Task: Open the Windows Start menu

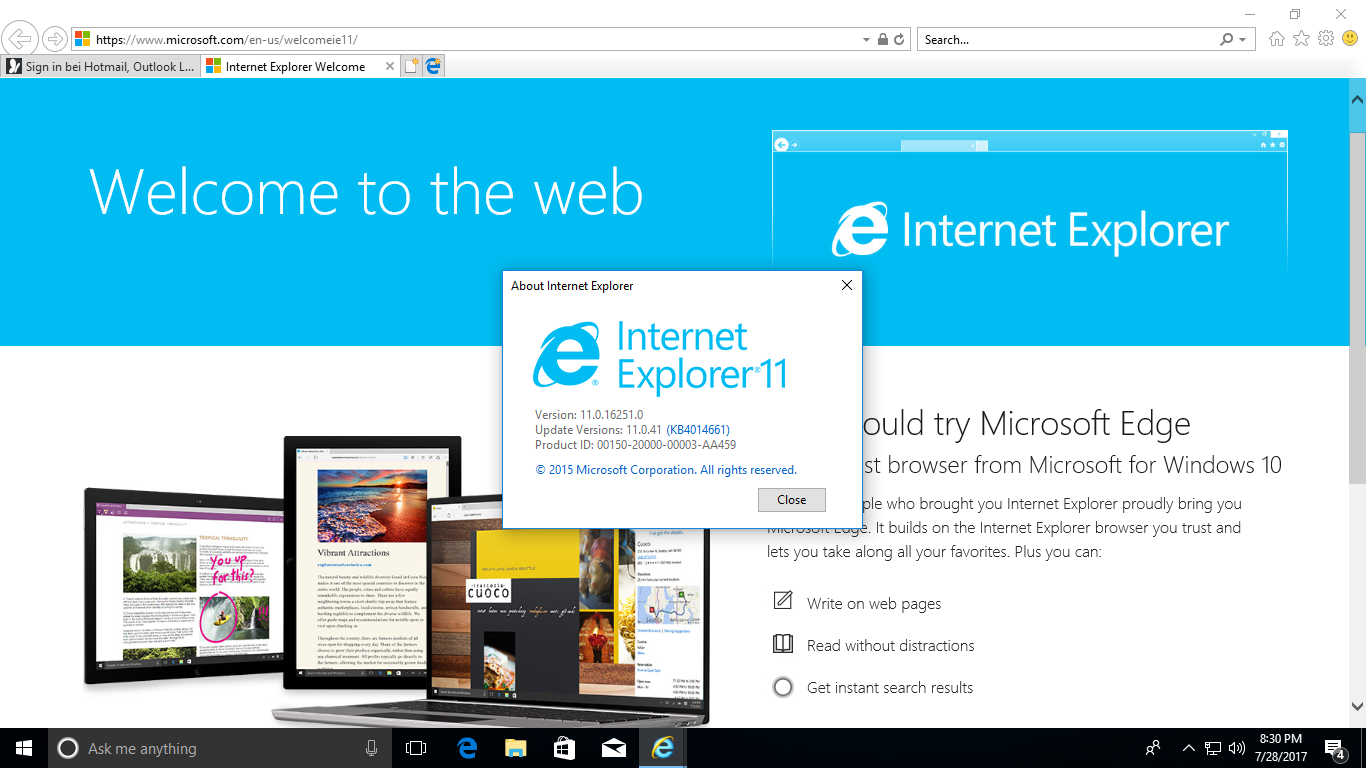Action: tap(24, 748)
